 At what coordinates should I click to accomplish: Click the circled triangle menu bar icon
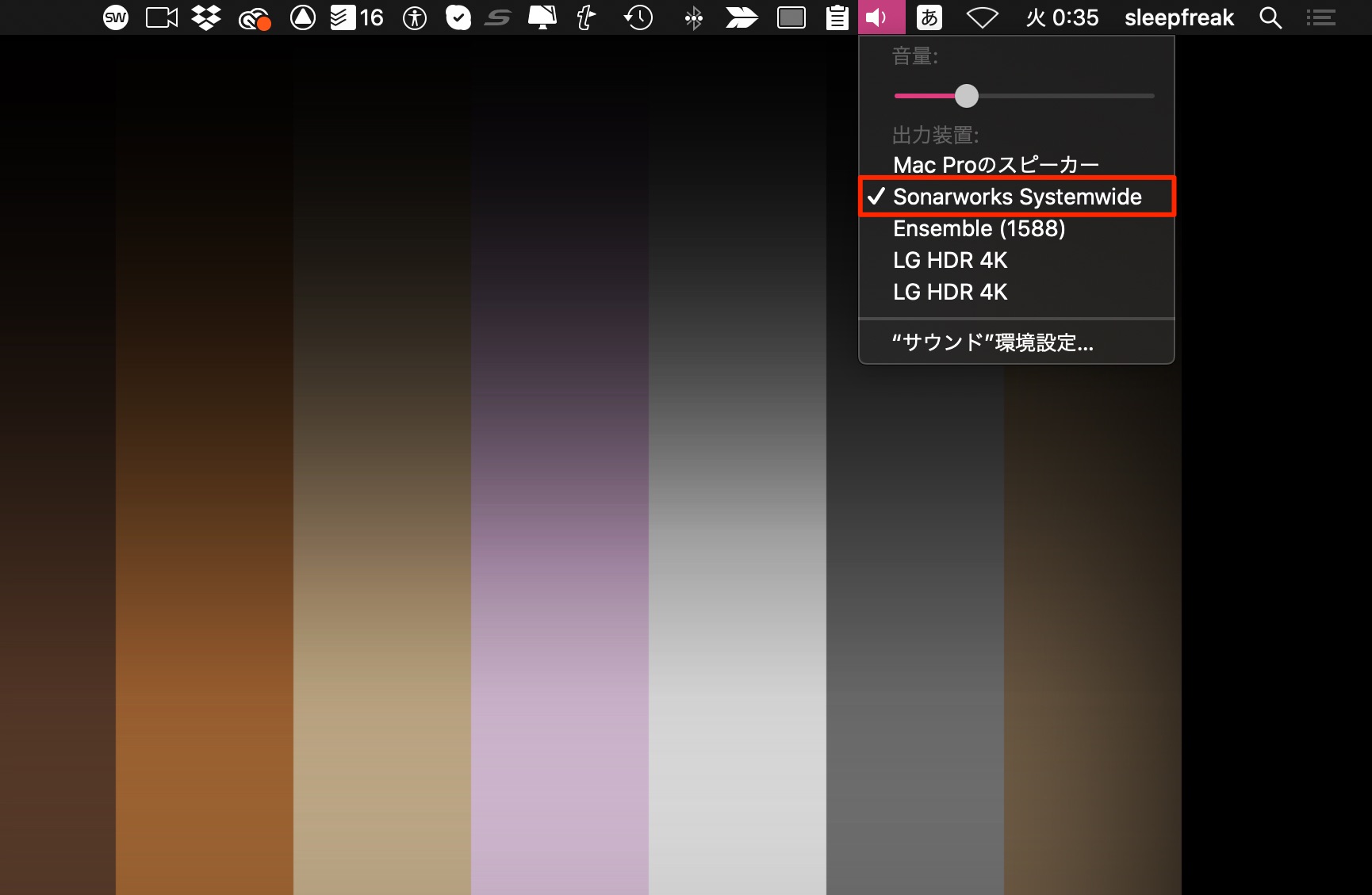coord(303,17)
